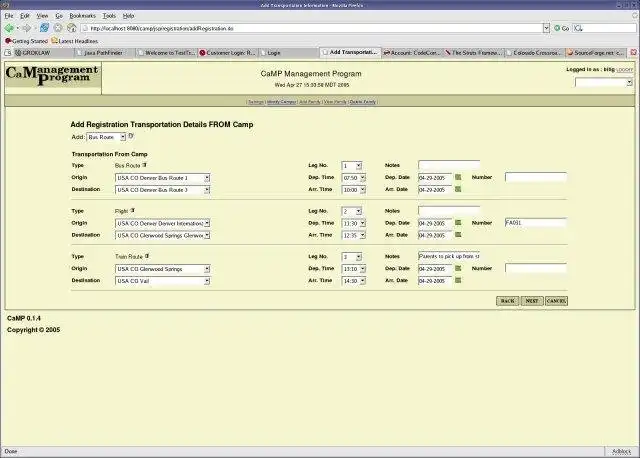Open Flight Destination Glenwood Springs dropdown

162,236
